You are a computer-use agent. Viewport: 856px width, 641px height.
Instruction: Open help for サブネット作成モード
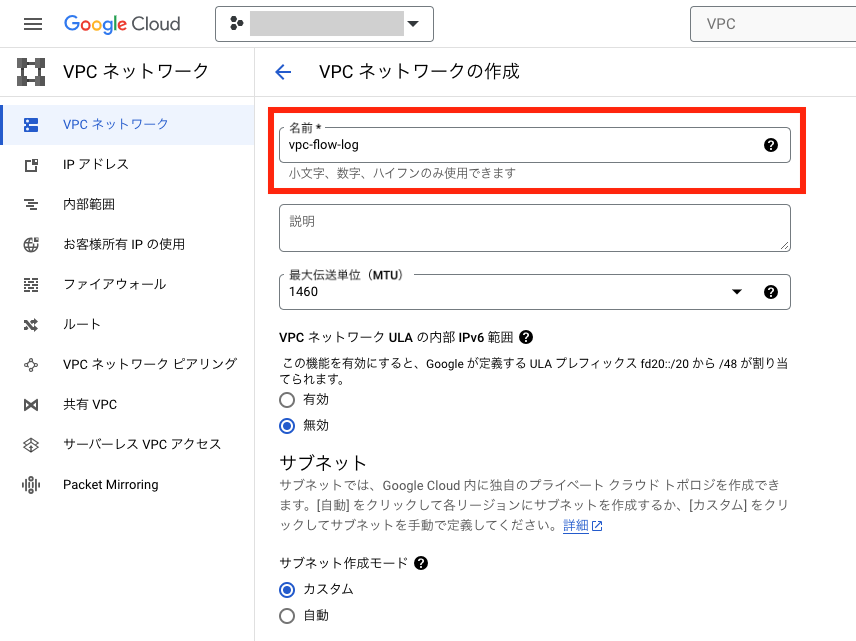click(421, 563)
